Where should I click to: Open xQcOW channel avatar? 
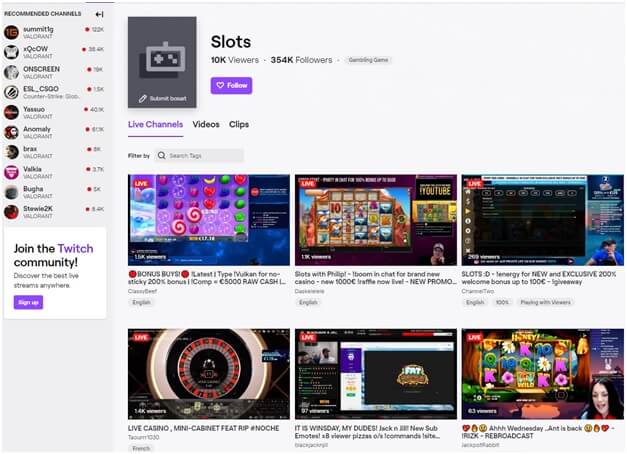(11, 52)
